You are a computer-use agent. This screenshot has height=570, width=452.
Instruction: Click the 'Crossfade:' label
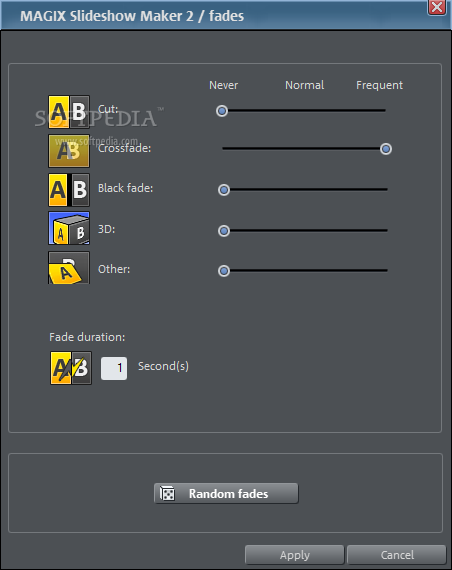tap(124, 148)
